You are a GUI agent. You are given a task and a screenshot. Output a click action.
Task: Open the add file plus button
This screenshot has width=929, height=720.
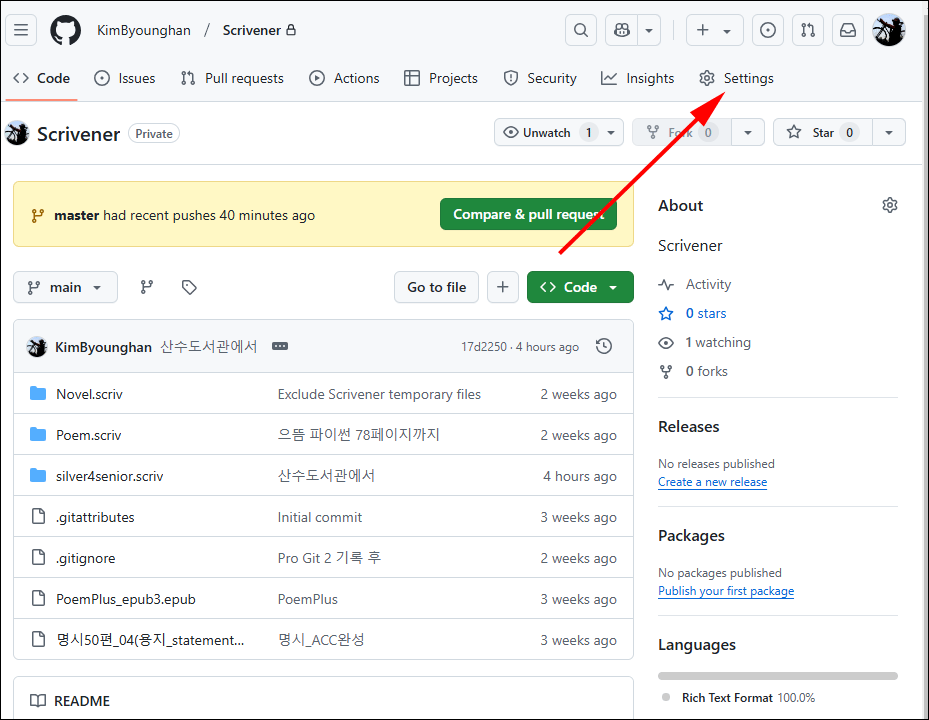[x=502, y=287]
